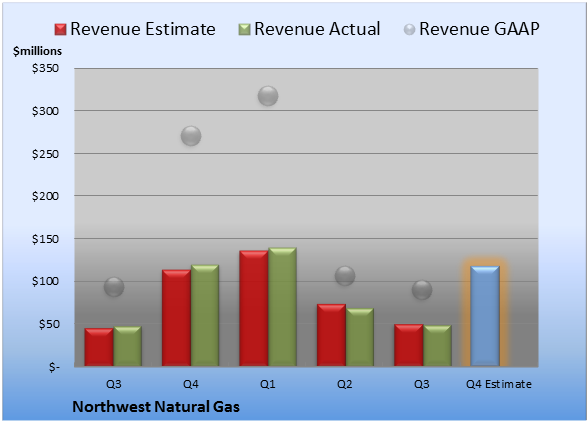The image size is (588, 422).
Task: Click the "$millions" axis unit label
Action: [x=38, y=51]
